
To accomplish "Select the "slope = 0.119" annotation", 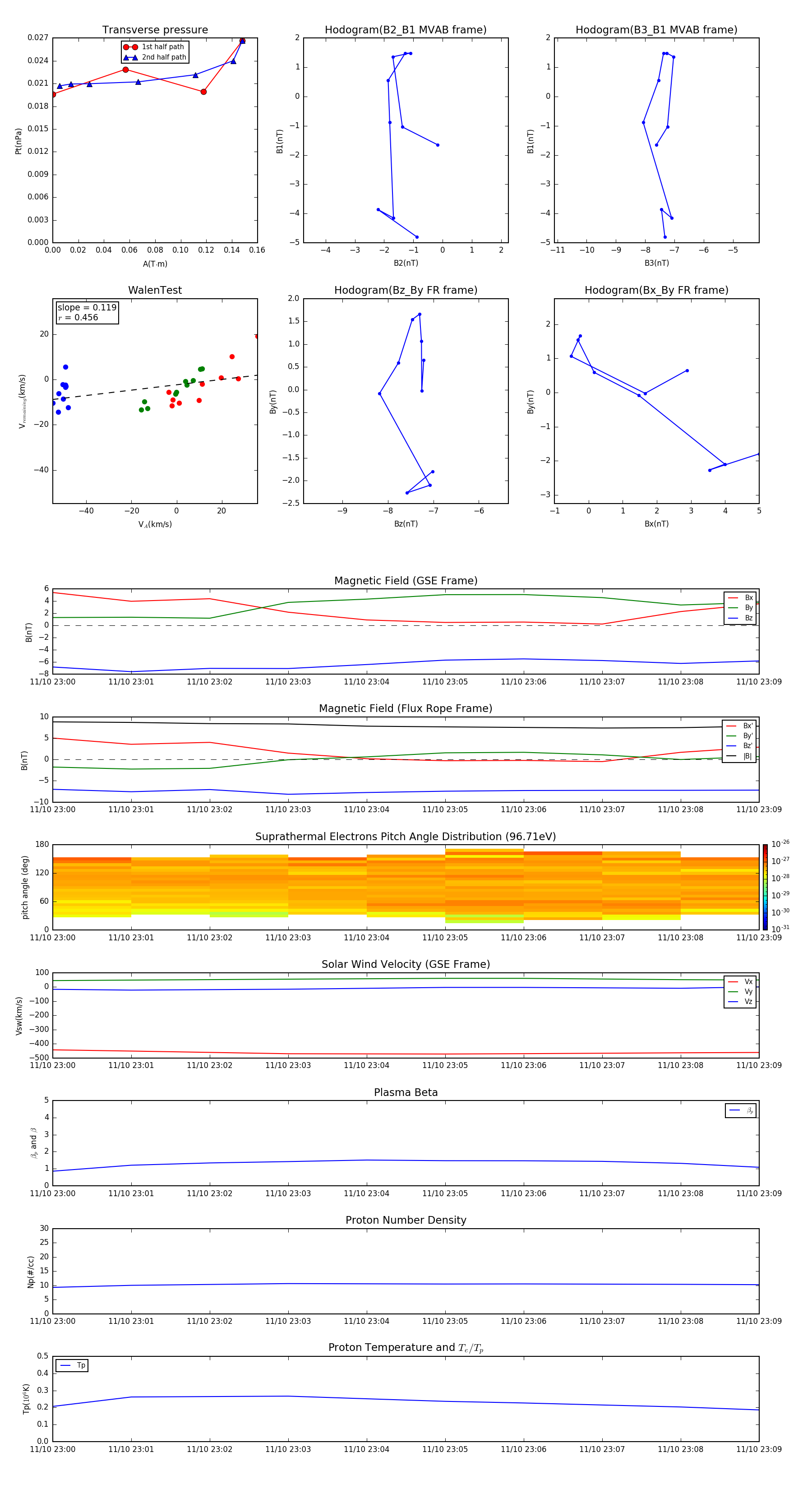I will (87, 308).
